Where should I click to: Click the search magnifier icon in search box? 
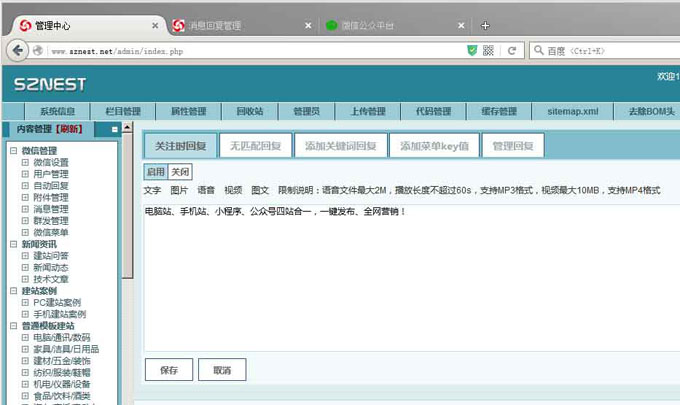click(538, 50)
